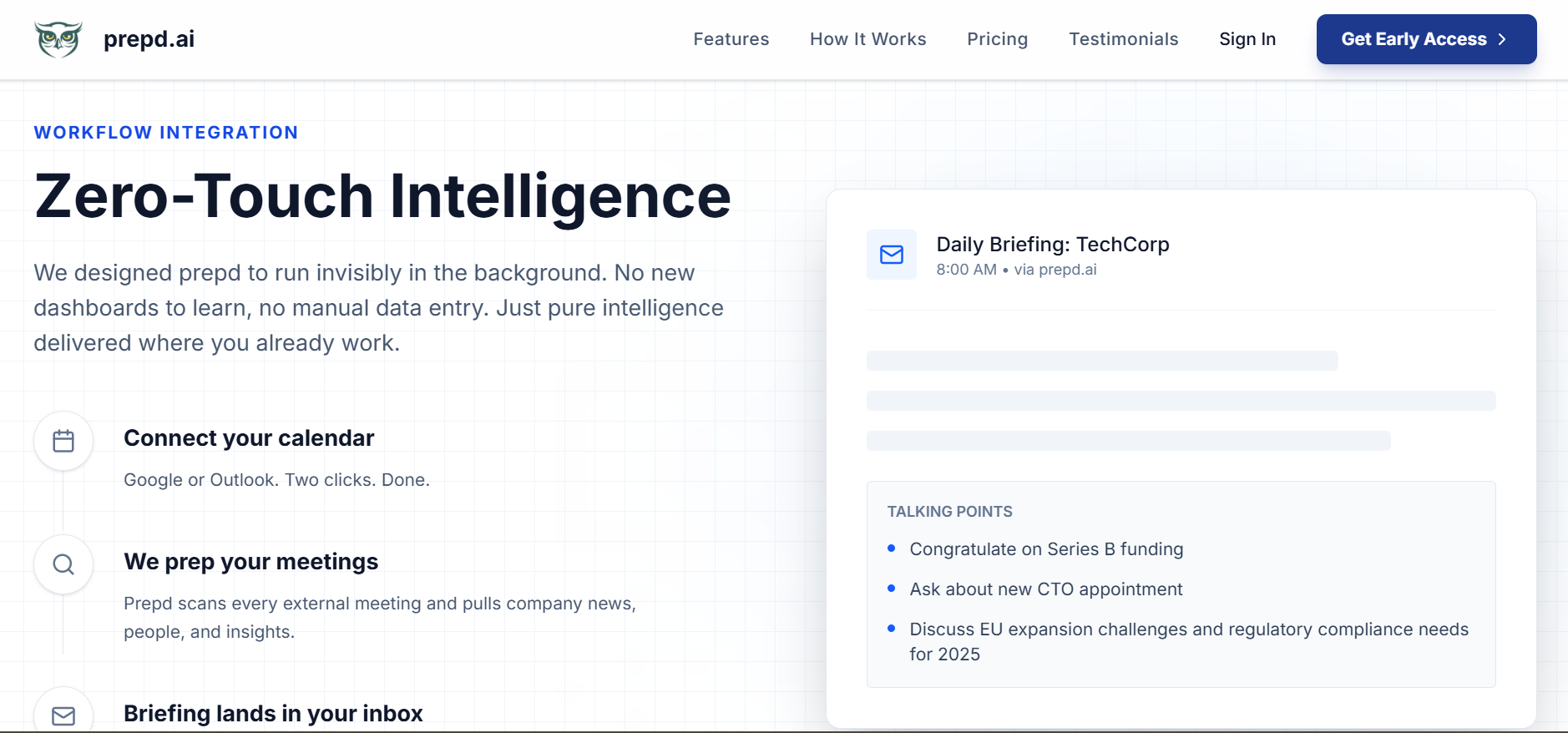Select the We prep your meetings step heading

tap(250, 562)
